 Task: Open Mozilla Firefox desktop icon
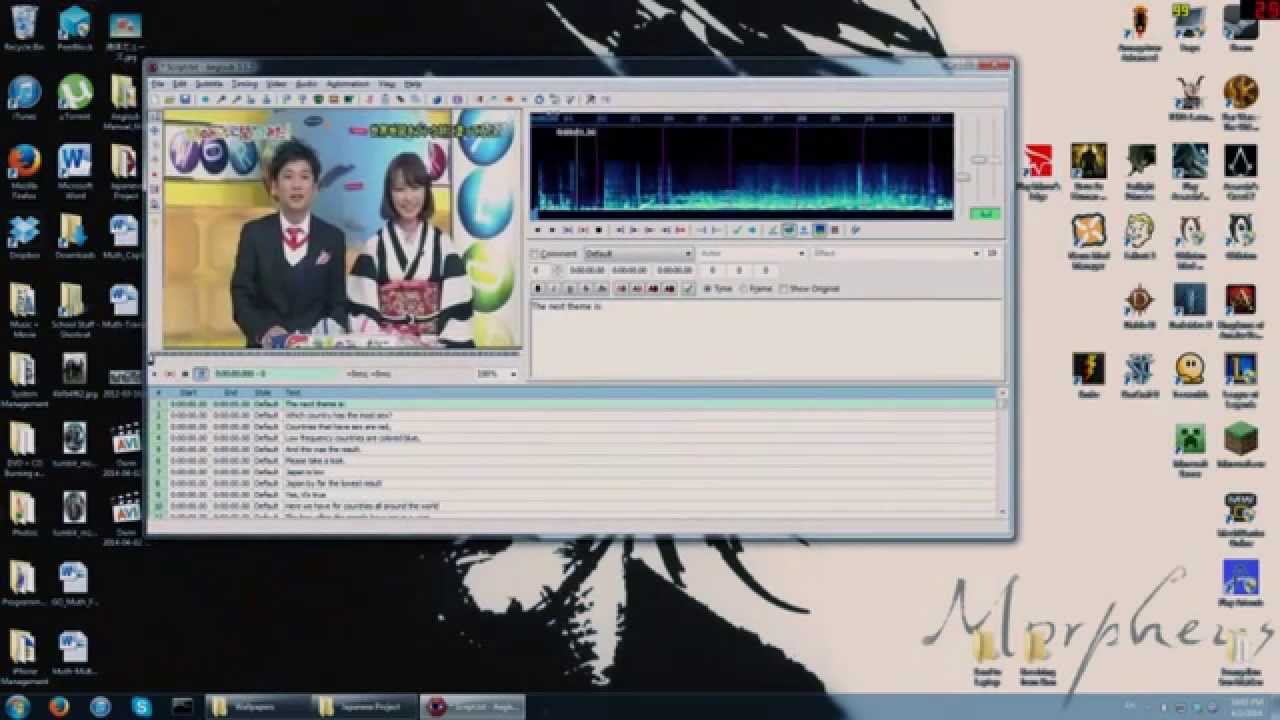click(x=24, y=171)
